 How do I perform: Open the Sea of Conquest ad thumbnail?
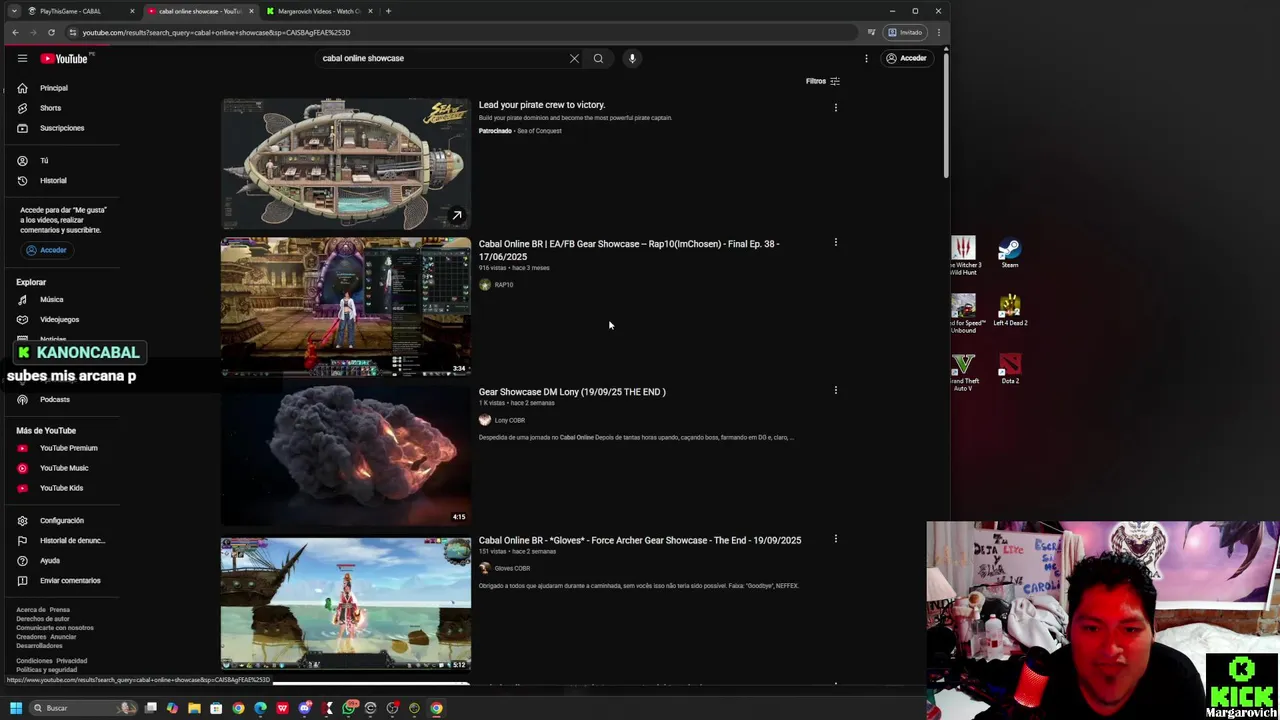pos(346,164)
